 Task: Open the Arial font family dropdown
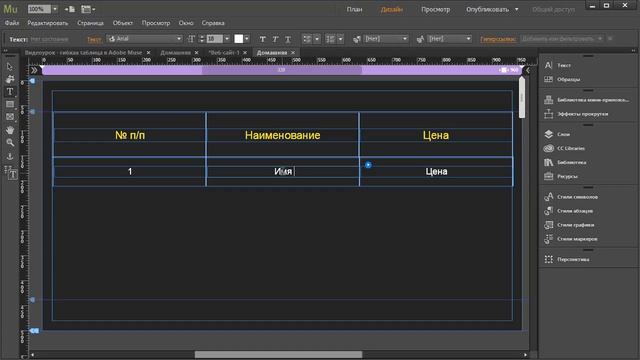coord(144,39)
